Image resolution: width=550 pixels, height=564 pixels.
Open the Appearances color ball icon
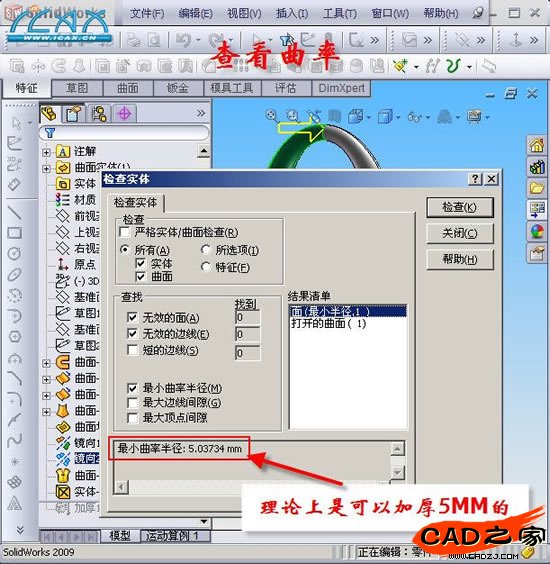(x=537, y=231)
